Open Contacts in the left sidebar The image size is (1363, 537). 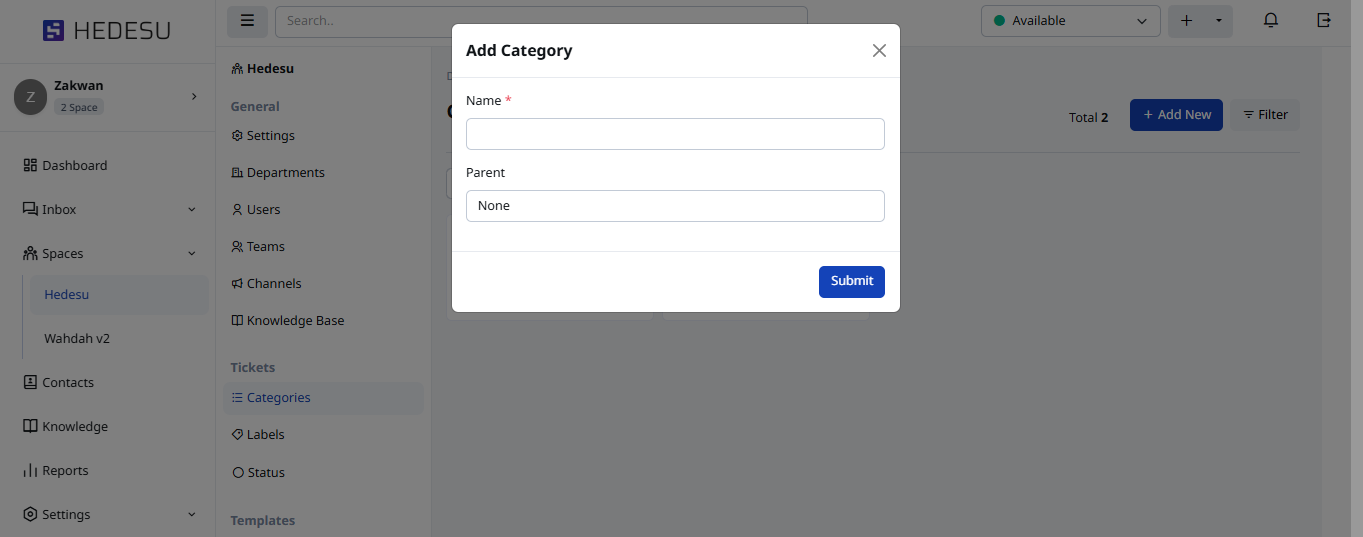67,383
